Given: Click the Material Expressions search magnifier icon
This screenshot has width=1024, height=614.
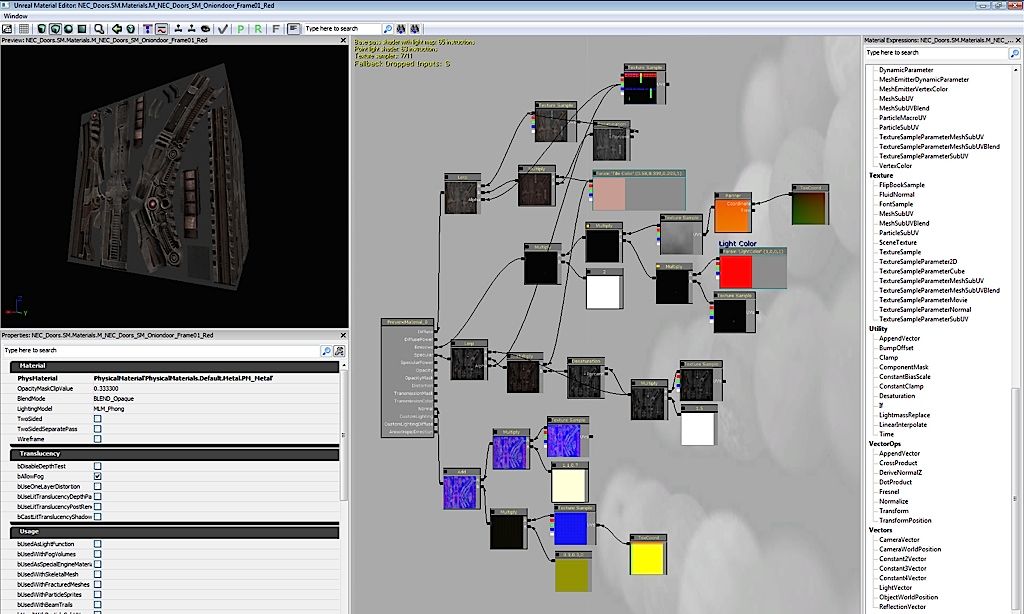Looking at the screenshot, I should [1014, 54].
